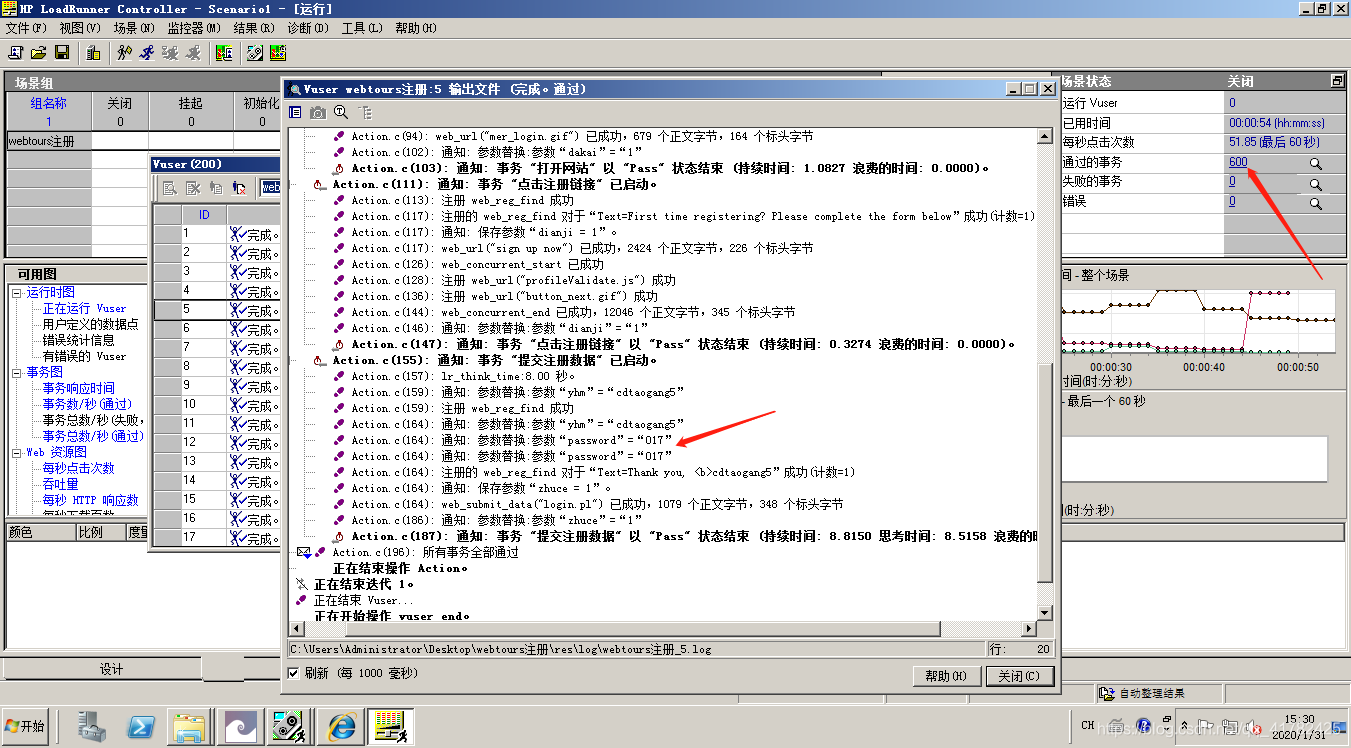Click Open Scenario folder icon in toolbar
Image resolution: width=1351 pixels, height=748 pixels.
[39, 53]
